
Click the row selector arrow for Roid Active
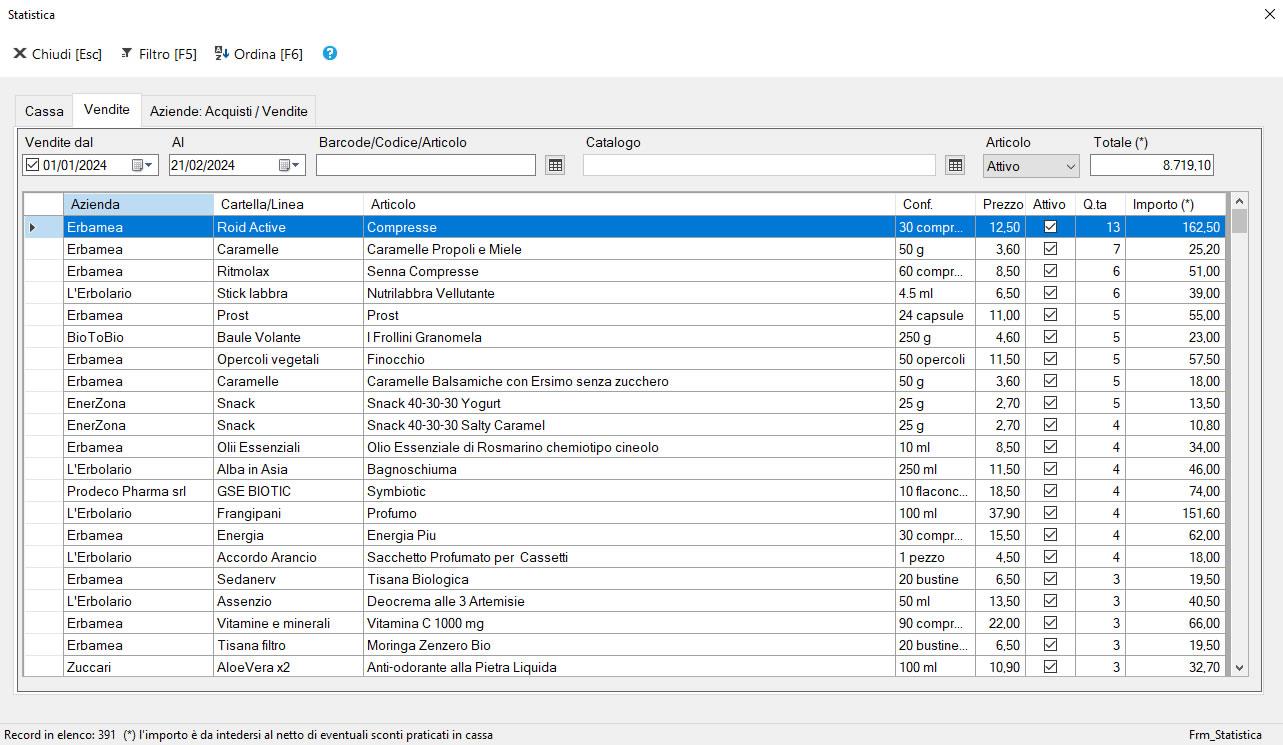(x=33, y=228)
